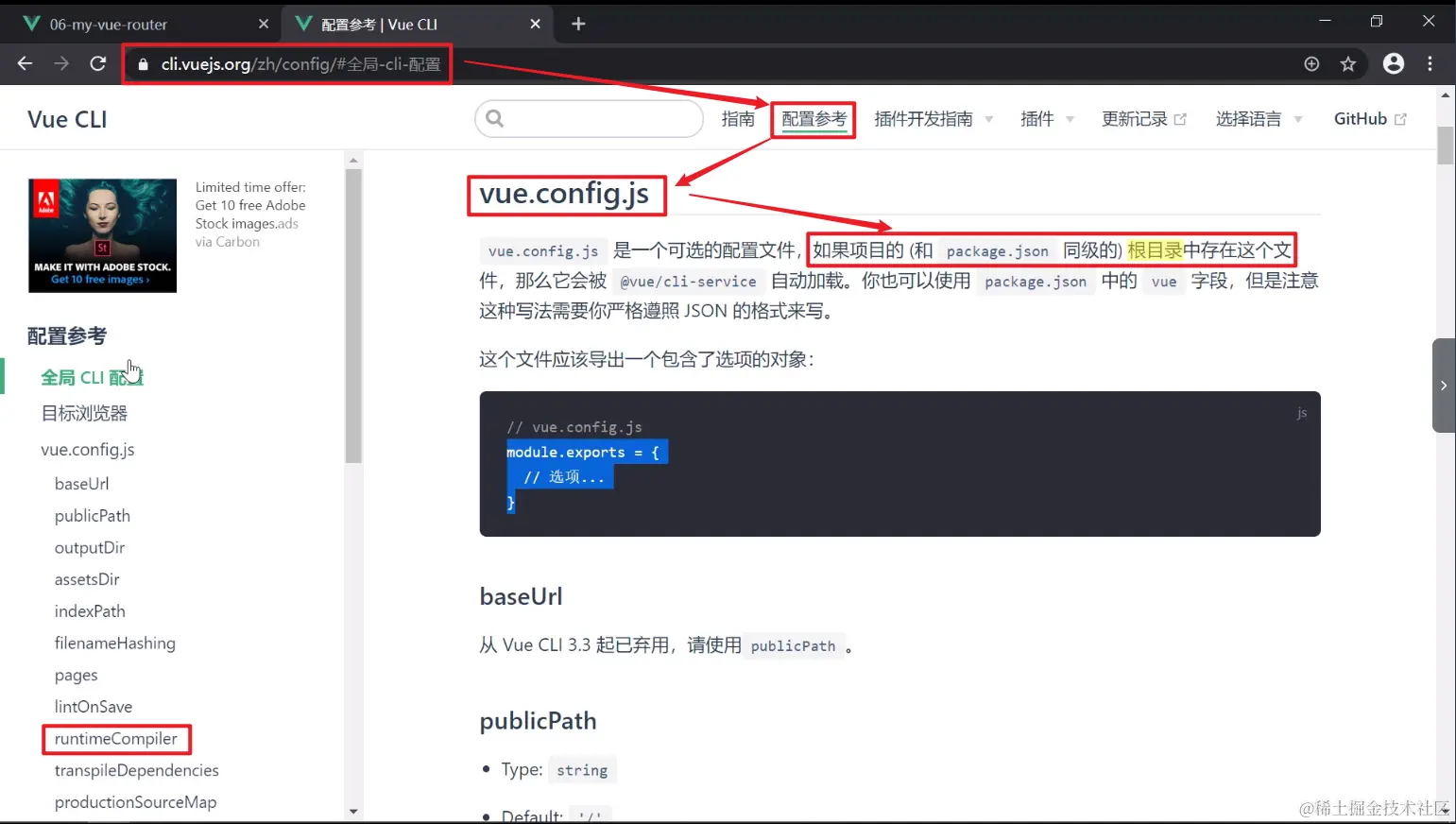Open the 更新记录 external link
1456x824 pixels.
coord(1144,119)
